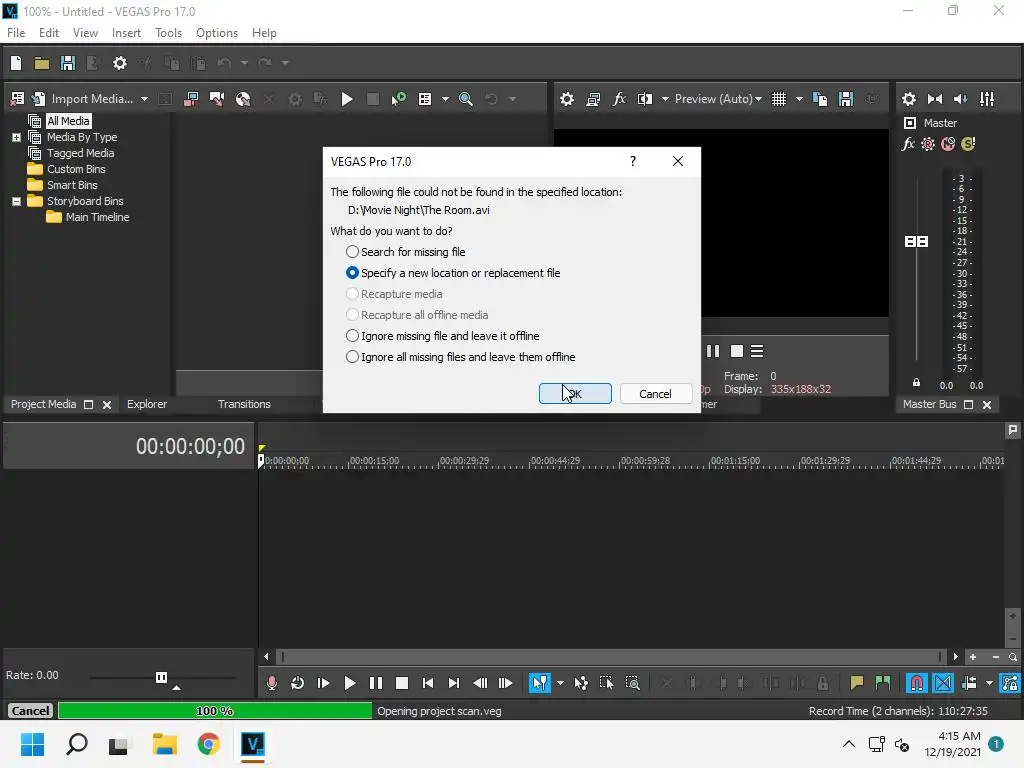The width and height of the screenshot is (1024, 768).
Task: Go to timeline end
Action: 454,683
